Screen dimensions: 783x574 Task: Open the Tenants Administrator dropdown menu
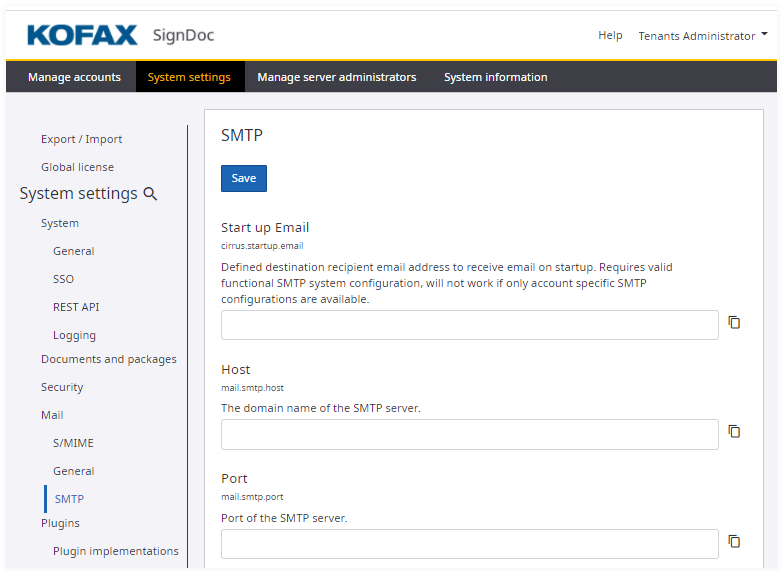[x=703, y=36]
